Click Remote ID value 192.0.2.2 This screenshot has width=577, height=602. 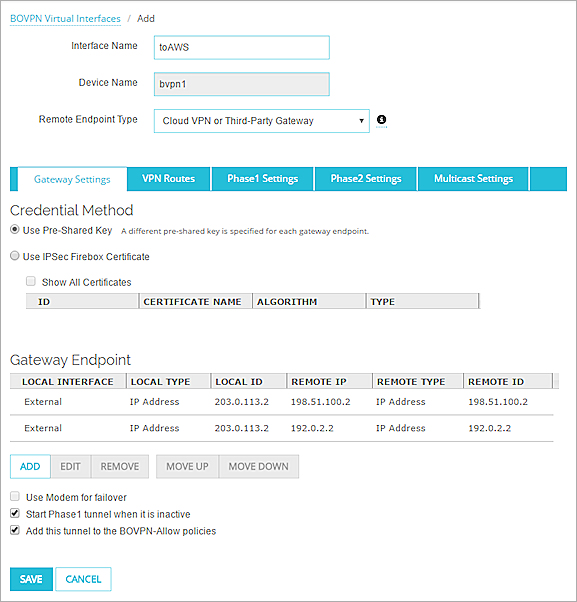click(x=489, y=428)
